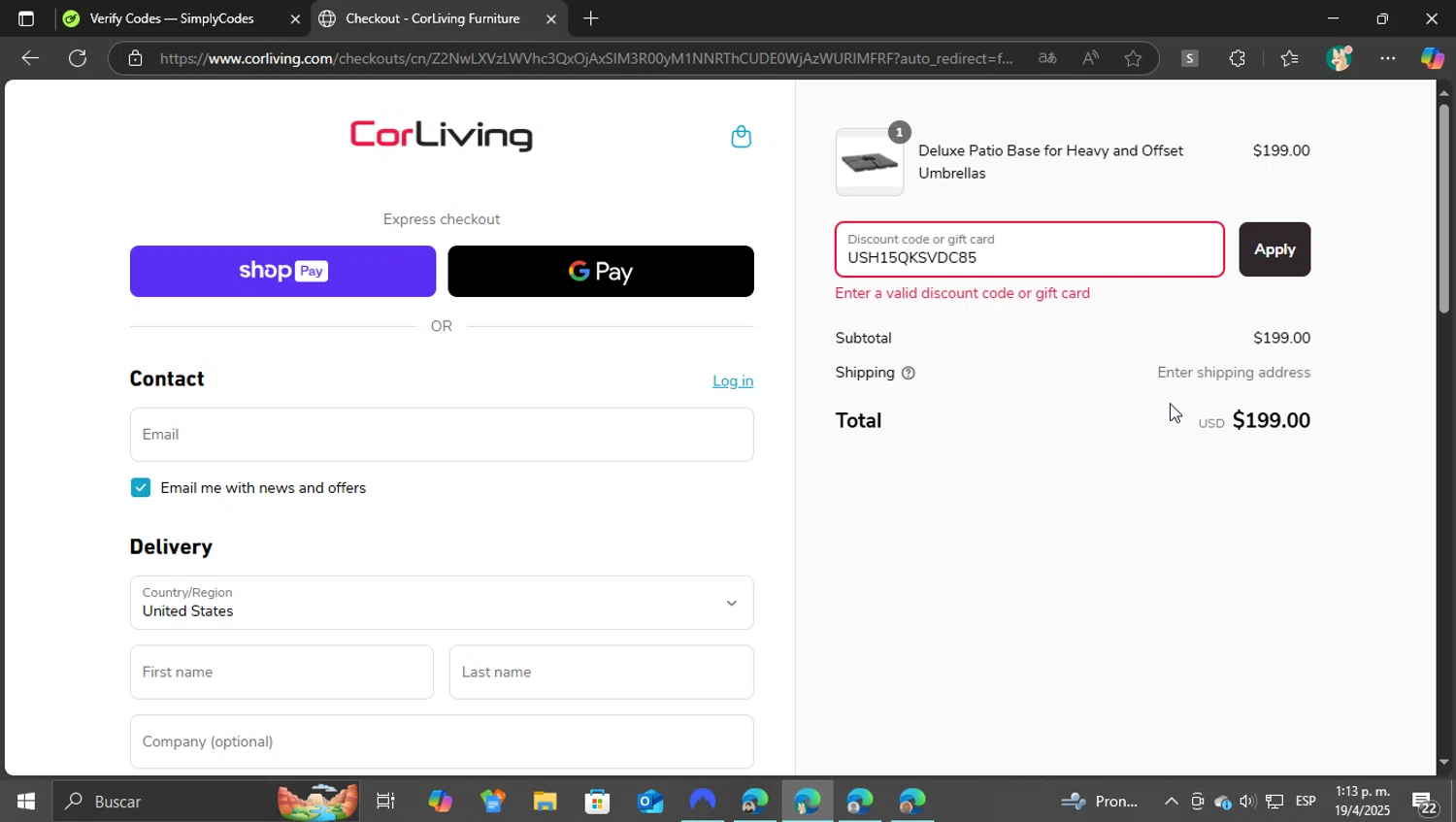This screenshot has width=1456, height=822.
Task: Click the CorLiving logo
Action: pos(442,136)
